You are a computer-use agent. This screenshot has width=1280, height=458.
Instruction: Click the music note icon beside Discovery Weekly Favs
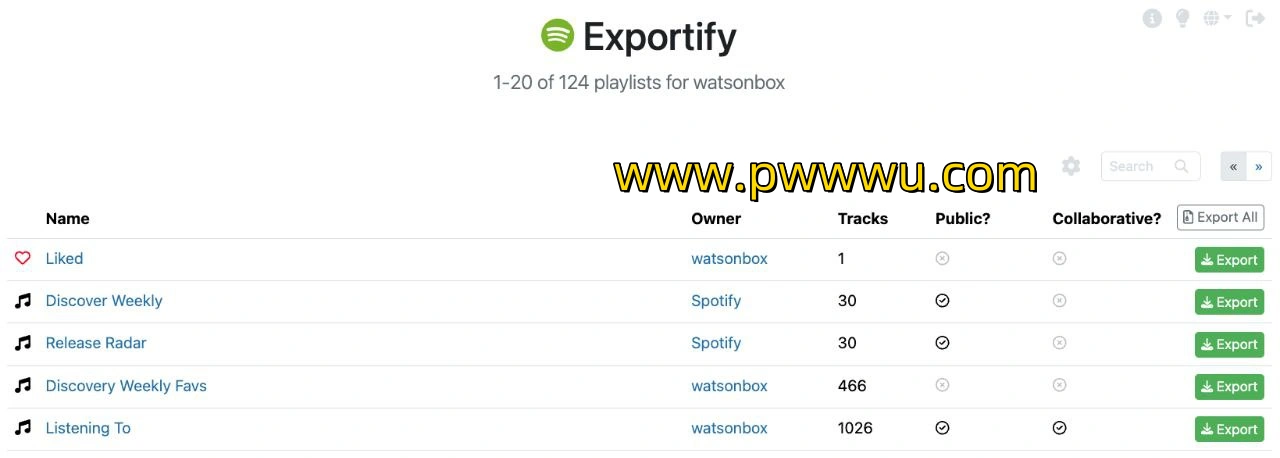coord(23,385)
